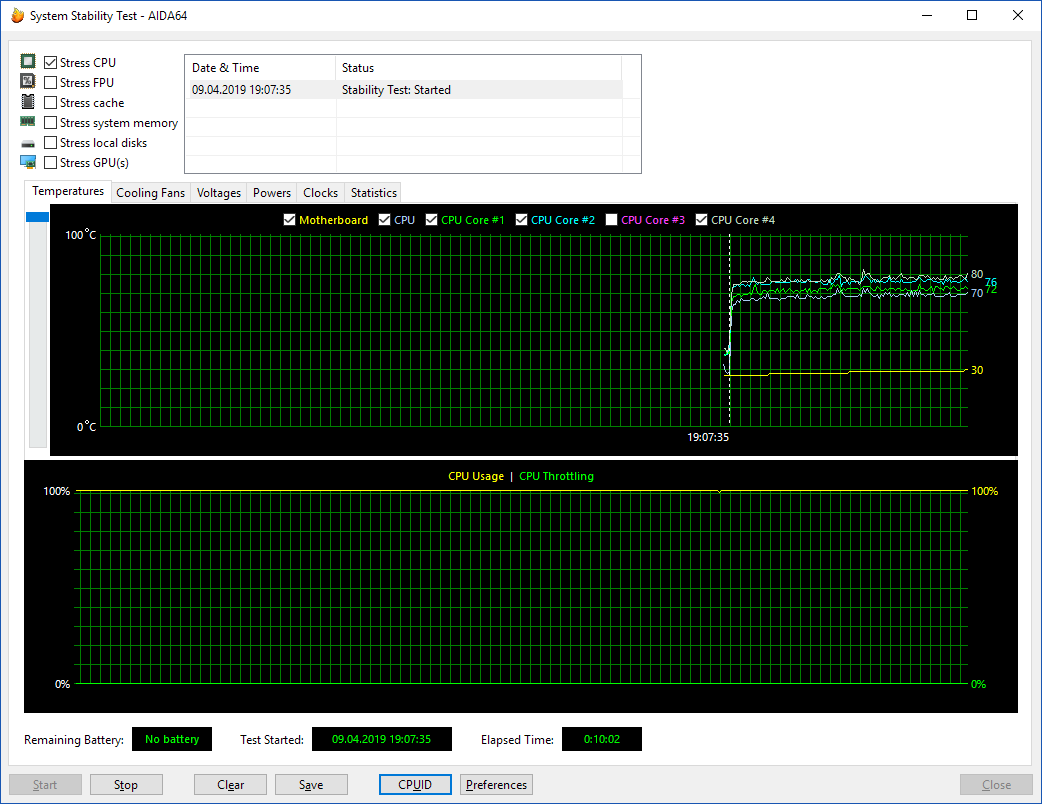1042x804 pixels.
Task: Open Preferences
Action: [496, 785]
